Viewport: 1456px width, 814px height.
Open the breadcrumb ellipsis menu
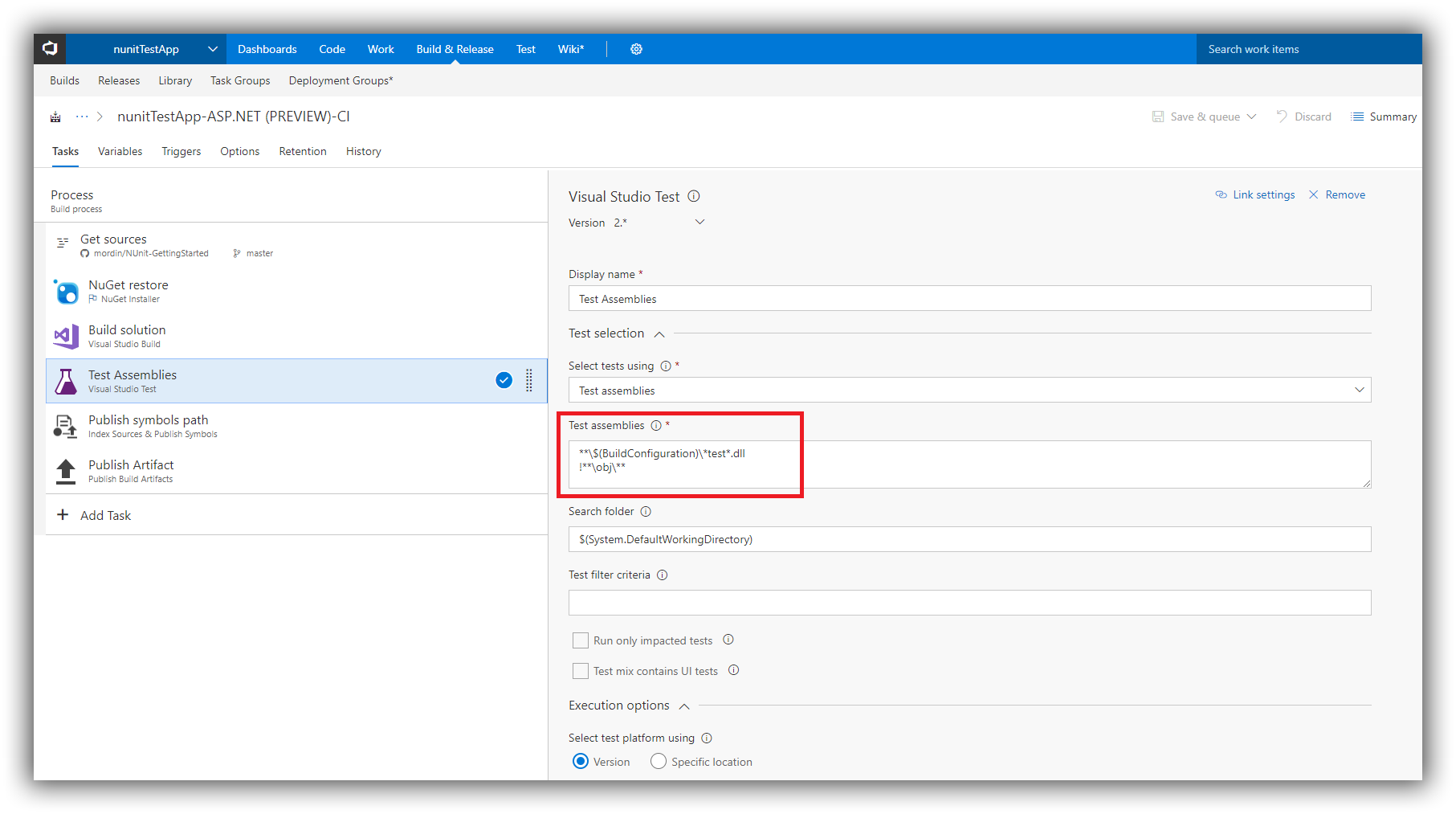pyautogui.click(x=82, y=117)
